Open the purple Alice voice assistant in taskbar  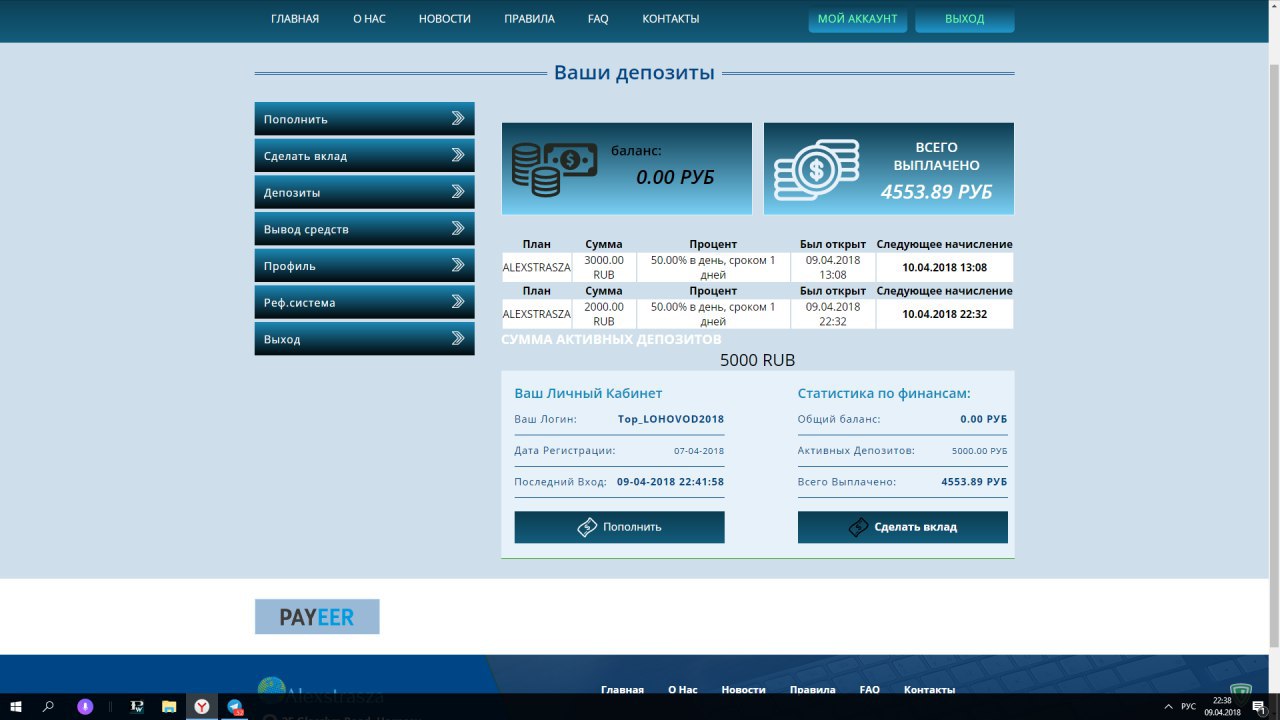pos(86,706)
